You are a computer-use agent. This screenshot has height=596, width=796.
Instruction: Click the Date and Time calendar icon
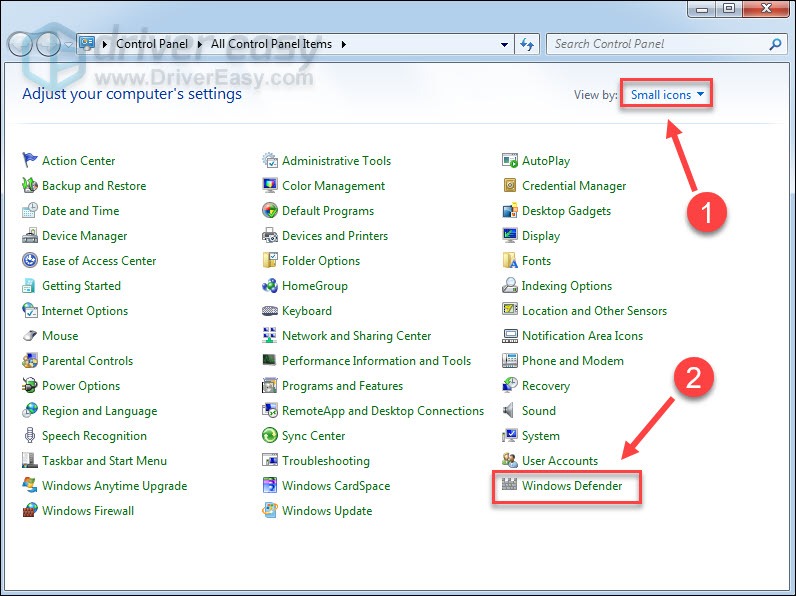[30, 210]
